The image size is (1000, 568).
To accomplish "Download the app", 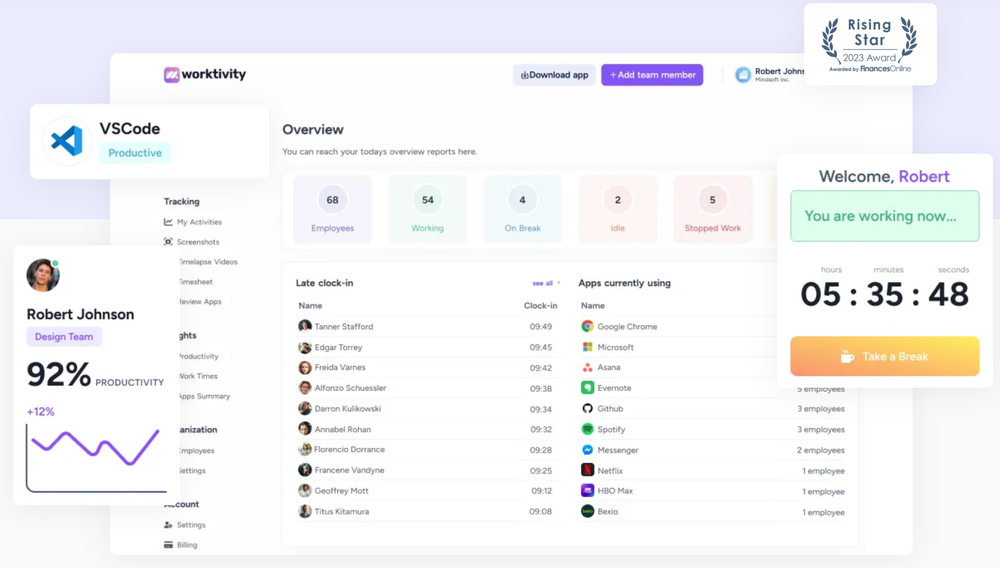I will pyautogui.click(x=554, y=75).
